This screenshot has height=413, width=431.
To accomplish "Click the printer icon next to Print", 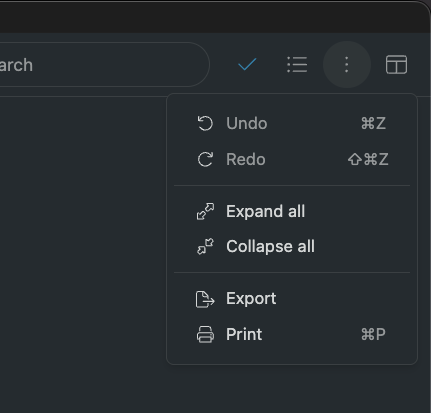I will coord(205,334).
